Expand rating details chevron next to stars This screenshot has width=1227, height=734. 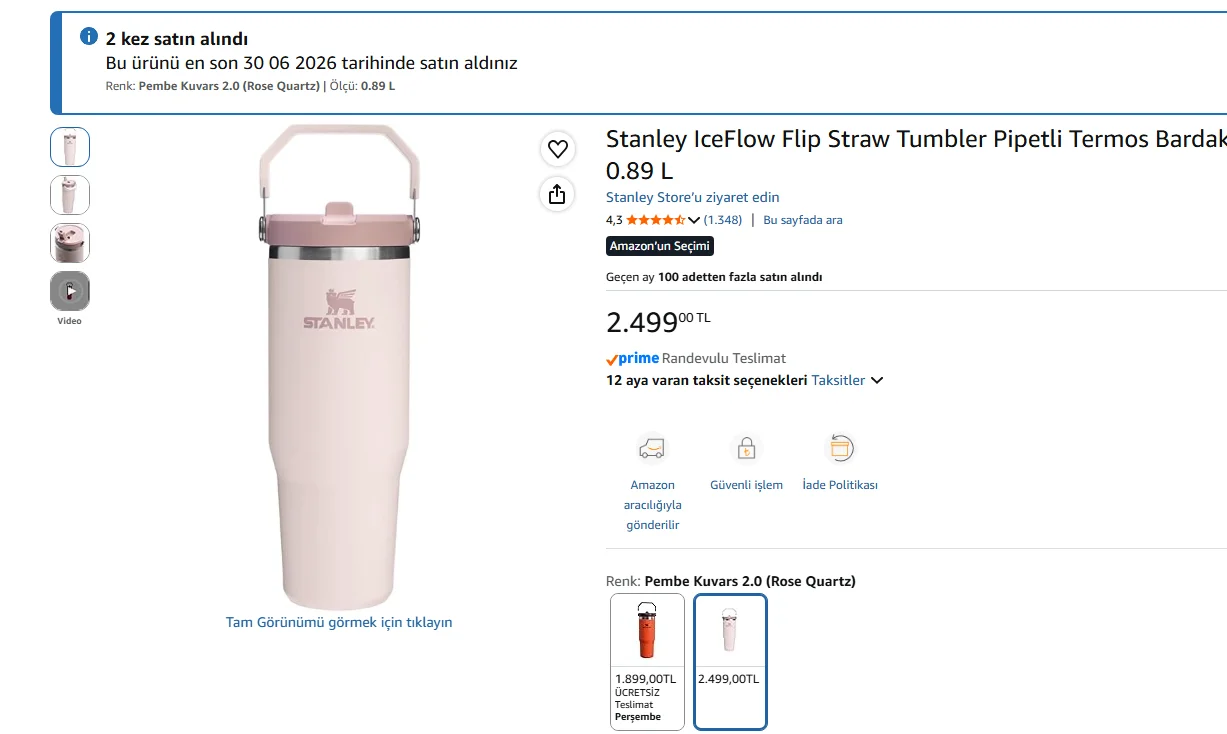click(x=694, y=220)
